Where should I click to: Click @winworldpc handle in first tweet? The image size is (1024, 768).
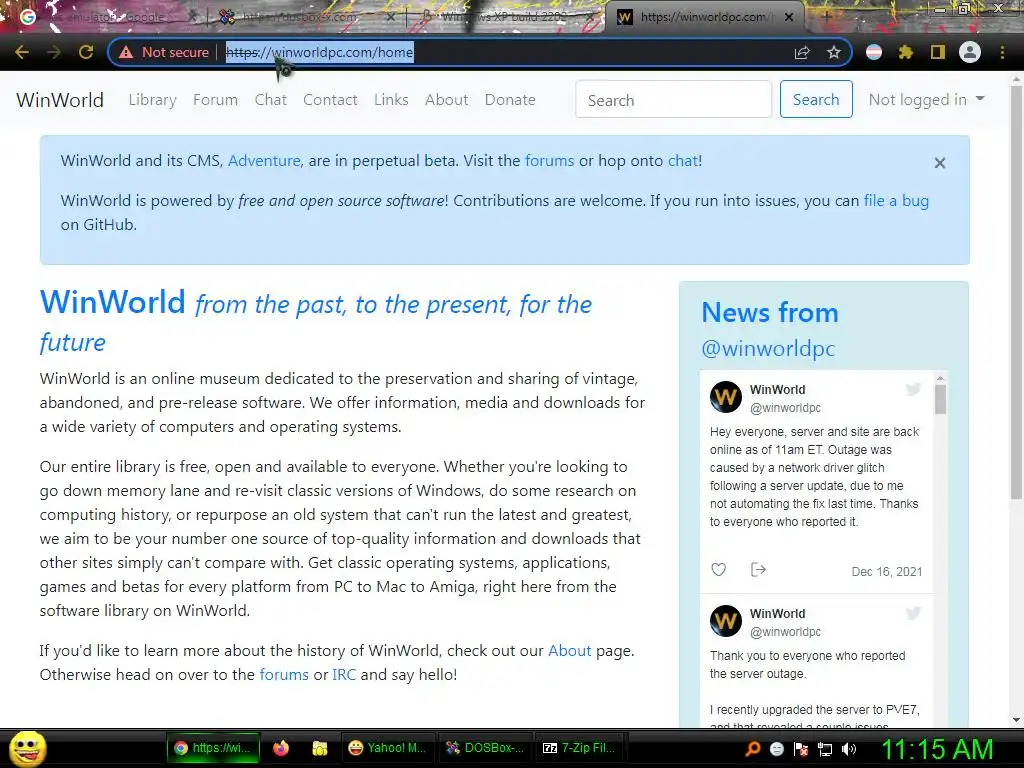tap(785, 408)
